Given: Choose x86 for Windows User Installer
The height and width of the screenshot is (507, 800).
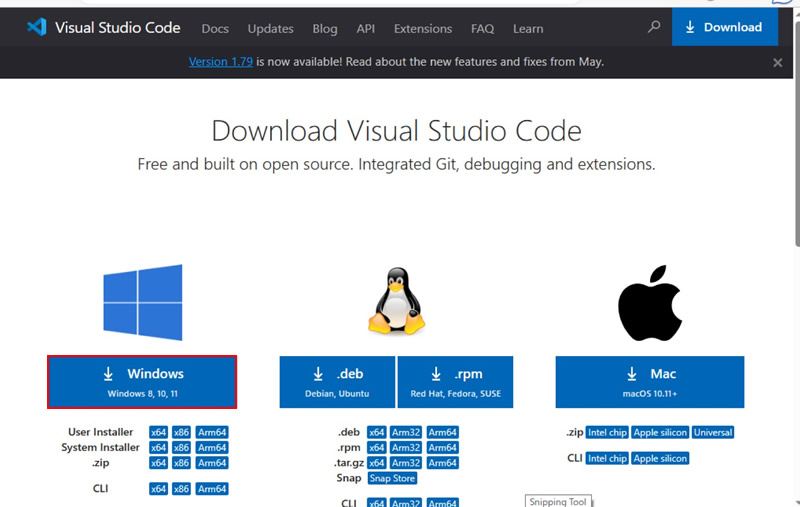Looking at the screenshot, I should tap(181, 432).
